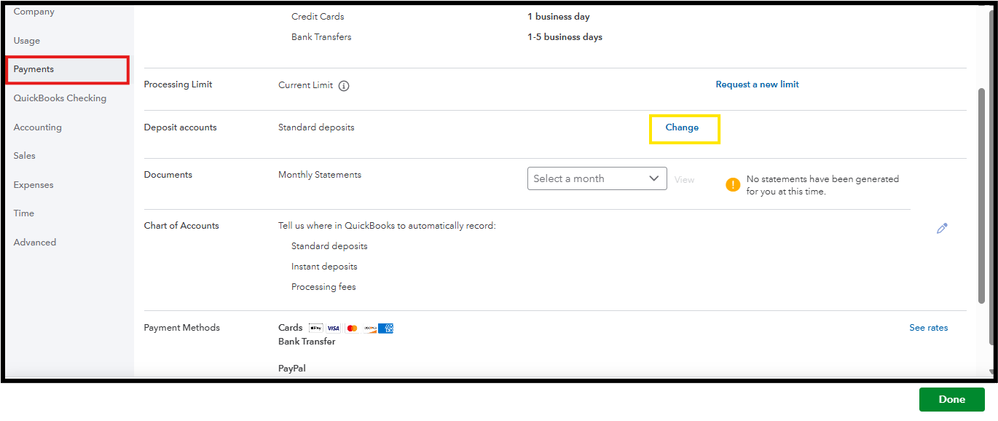This screenshot has width=998, height=421.
Task: Click the Discover card icon
Action: 369,328
